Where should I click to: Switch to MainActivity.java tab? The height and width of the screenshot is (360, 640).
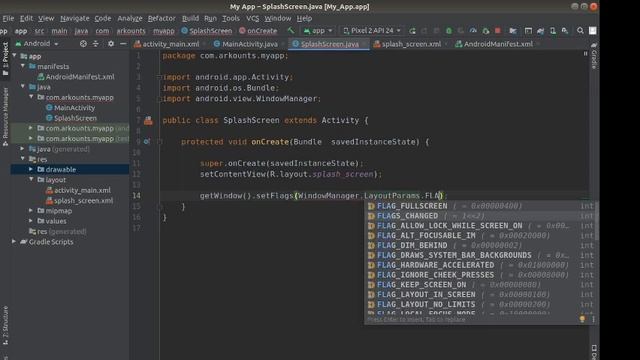coord(246,44)
